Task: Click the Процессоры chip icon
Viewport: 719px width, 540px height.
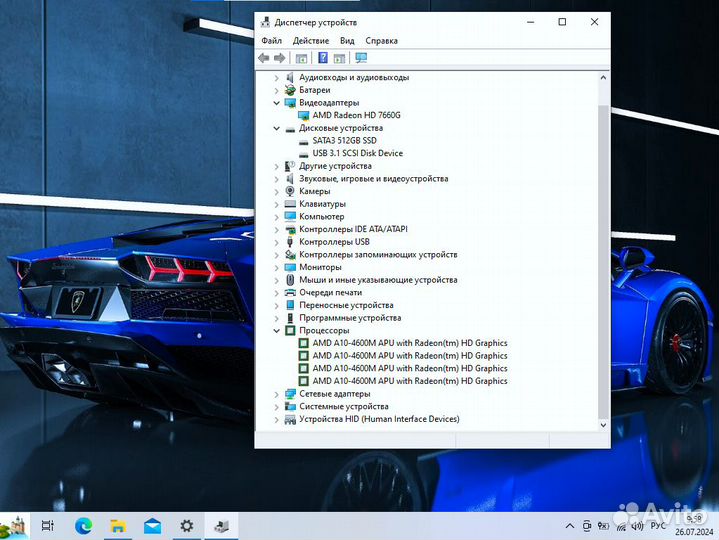Action: coord(290,330)
